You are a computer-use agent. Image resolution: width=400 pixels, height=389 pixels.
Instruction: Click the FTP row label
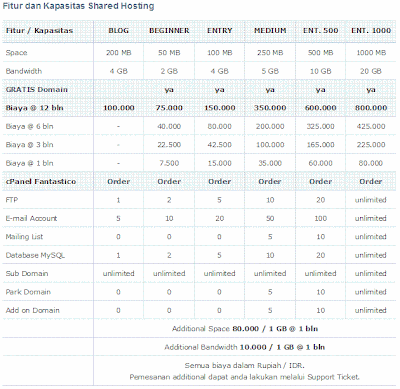12,200
